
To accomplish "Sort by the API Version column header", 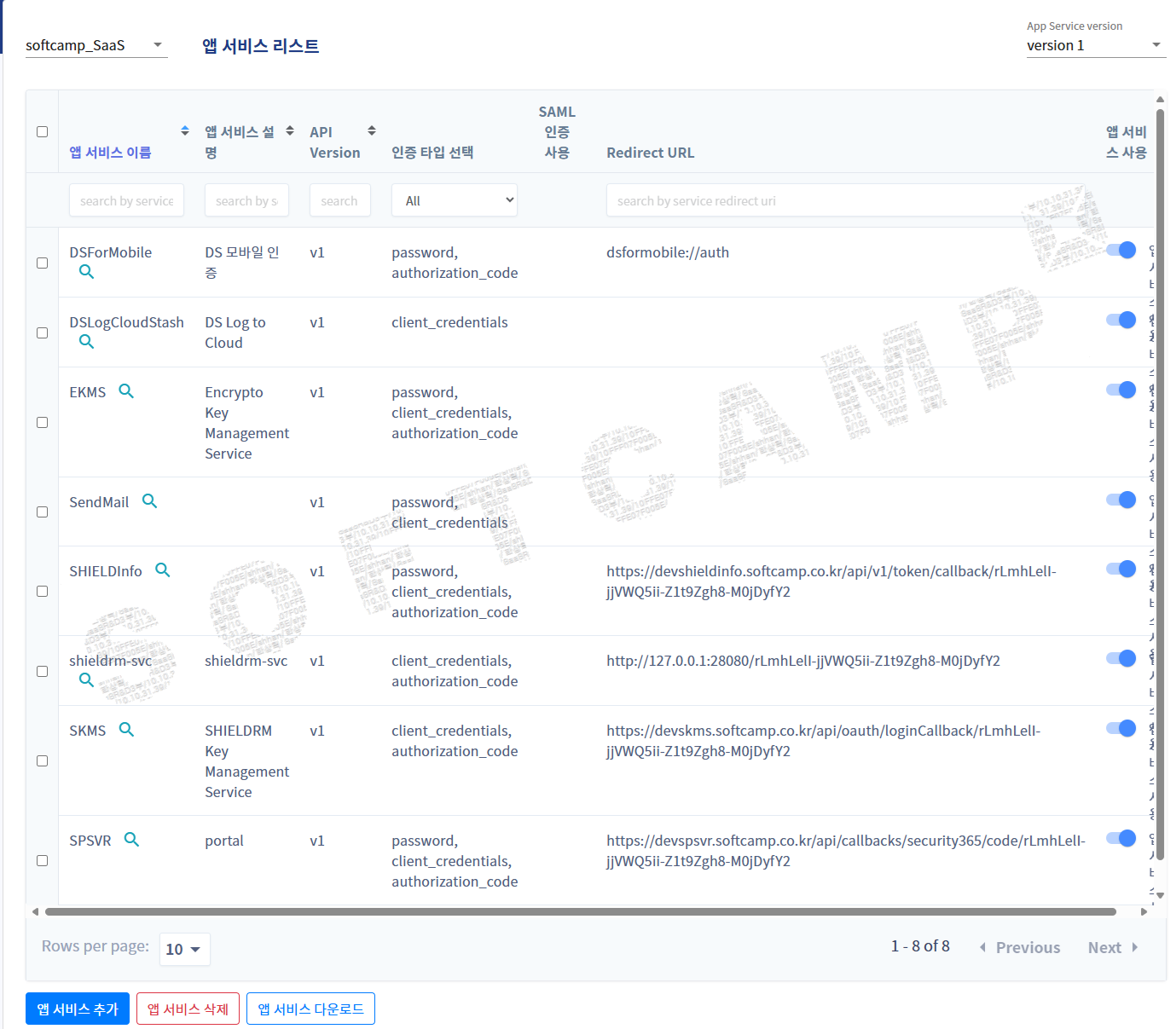I will 334,142.
